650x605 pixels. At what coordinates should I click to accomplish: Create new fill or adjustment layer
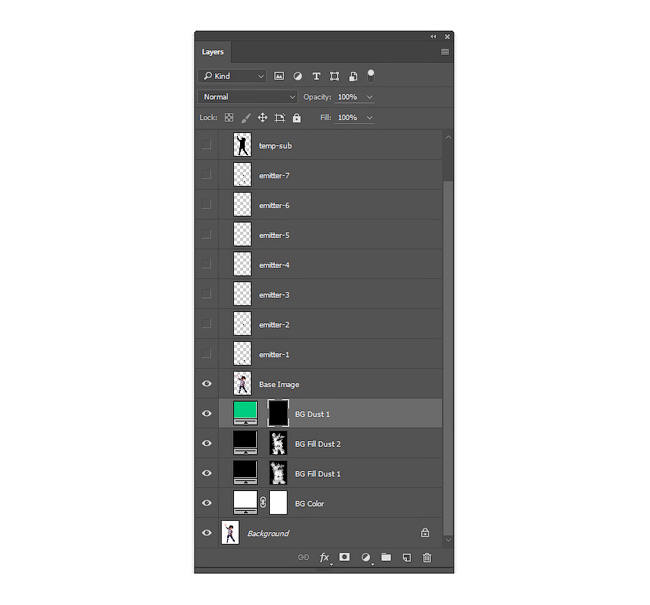(x=366, y=557)
